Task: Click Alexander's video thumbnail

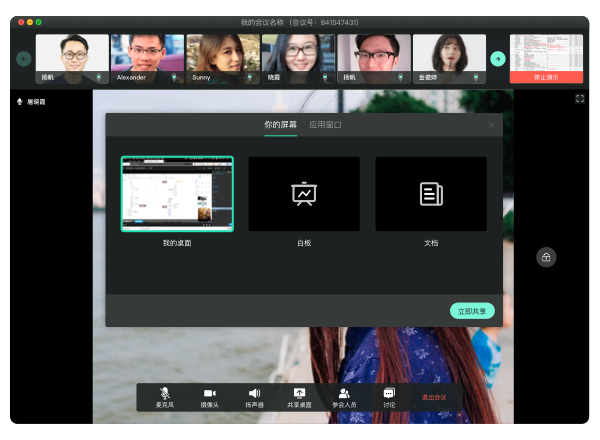Action: point(147,57)
